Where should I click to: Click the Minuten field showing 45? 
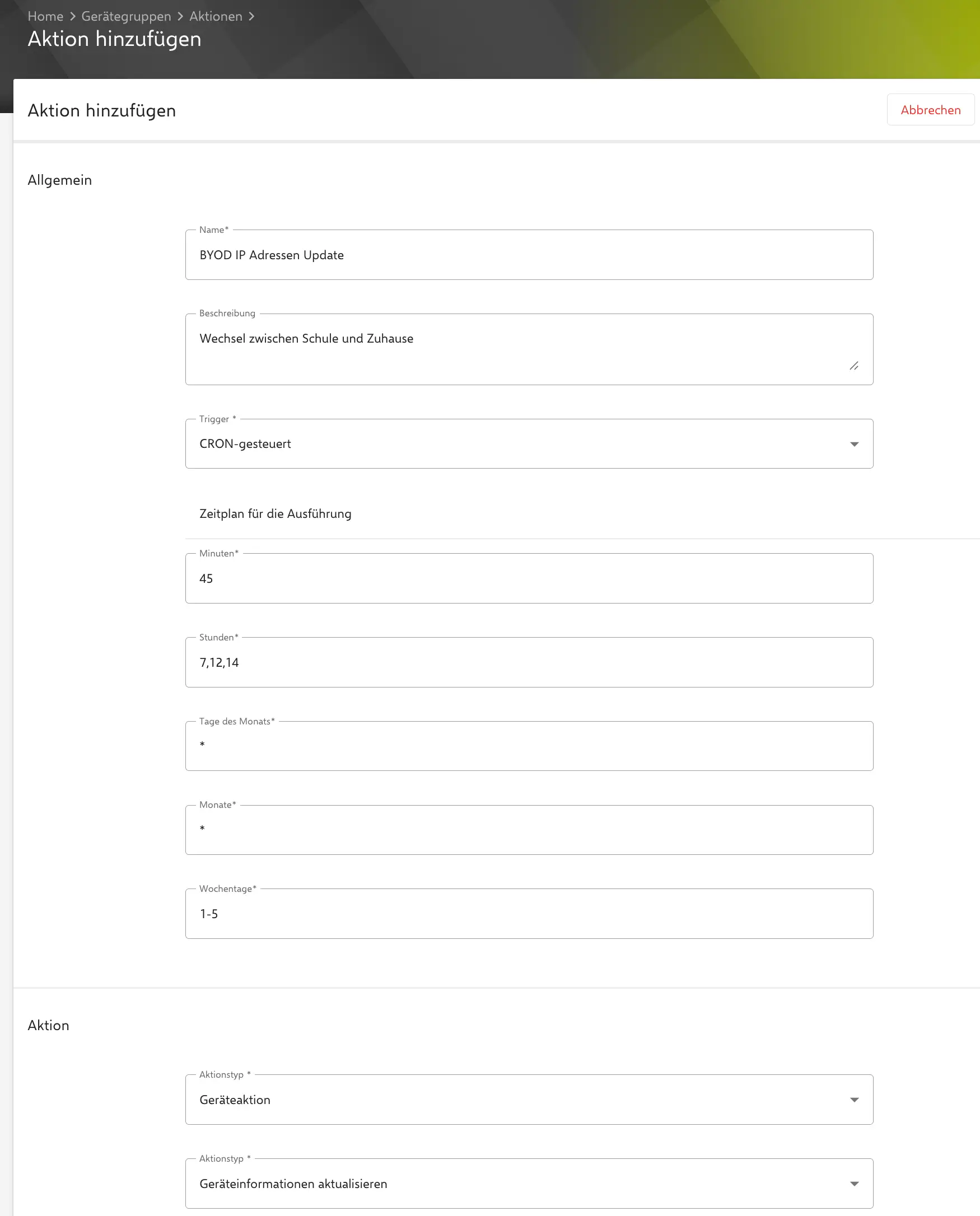tap(529, 578)
